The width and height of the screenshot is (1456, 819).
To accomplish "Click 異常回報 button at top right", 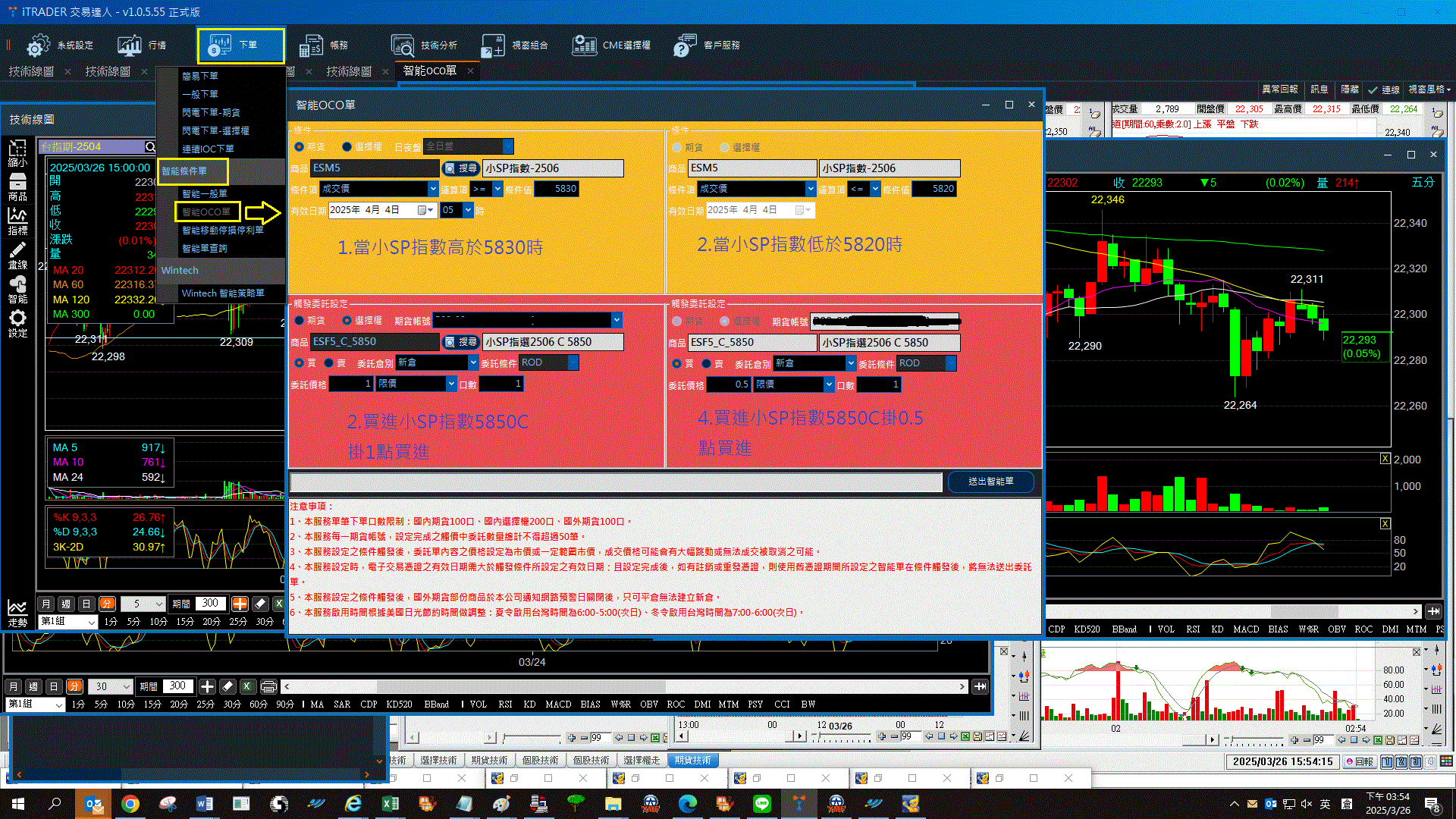I will pos(1280,89).
